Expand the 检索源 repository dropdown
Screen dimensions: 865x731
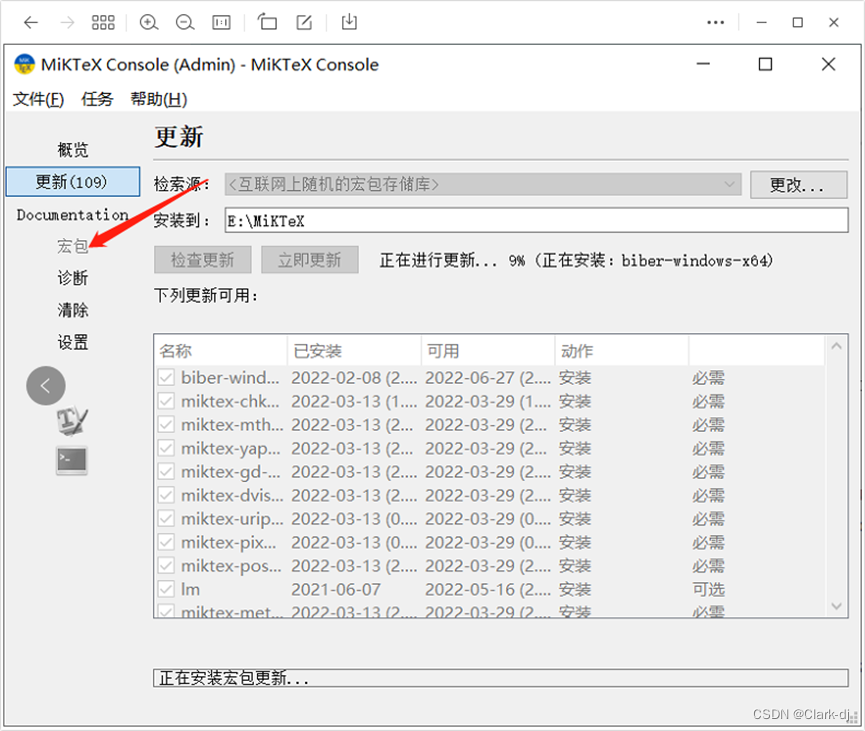coord(483,184)
